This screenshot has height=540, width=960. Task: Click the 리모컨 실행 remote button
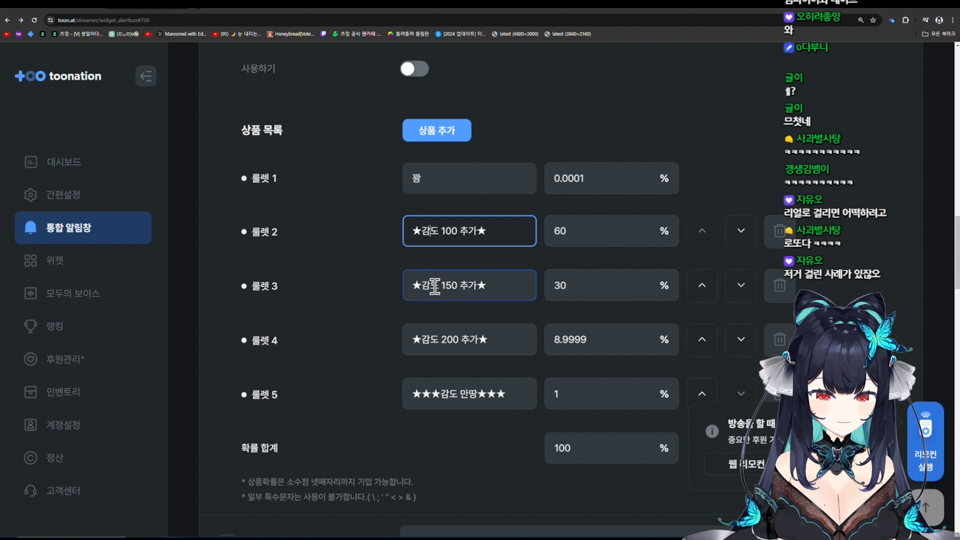pyautogui.click(x=925, y=441)
